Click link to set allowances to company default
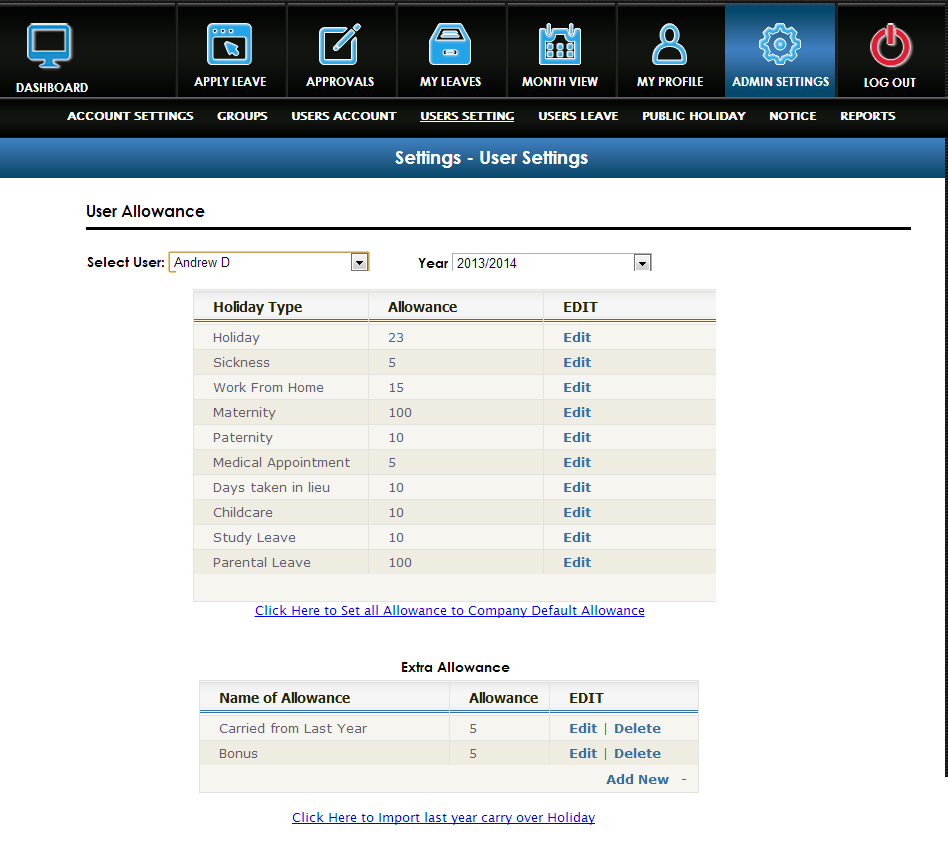This screenshot has height=866, width=948. tap(449, 611)
